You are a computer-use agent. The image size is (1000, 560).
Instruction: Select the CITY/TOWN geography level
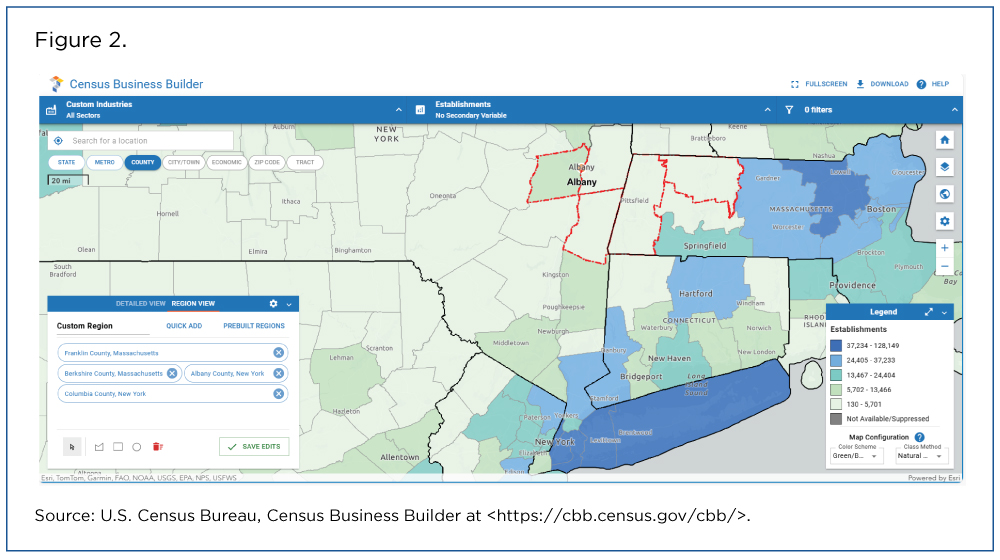click(184, 163)
